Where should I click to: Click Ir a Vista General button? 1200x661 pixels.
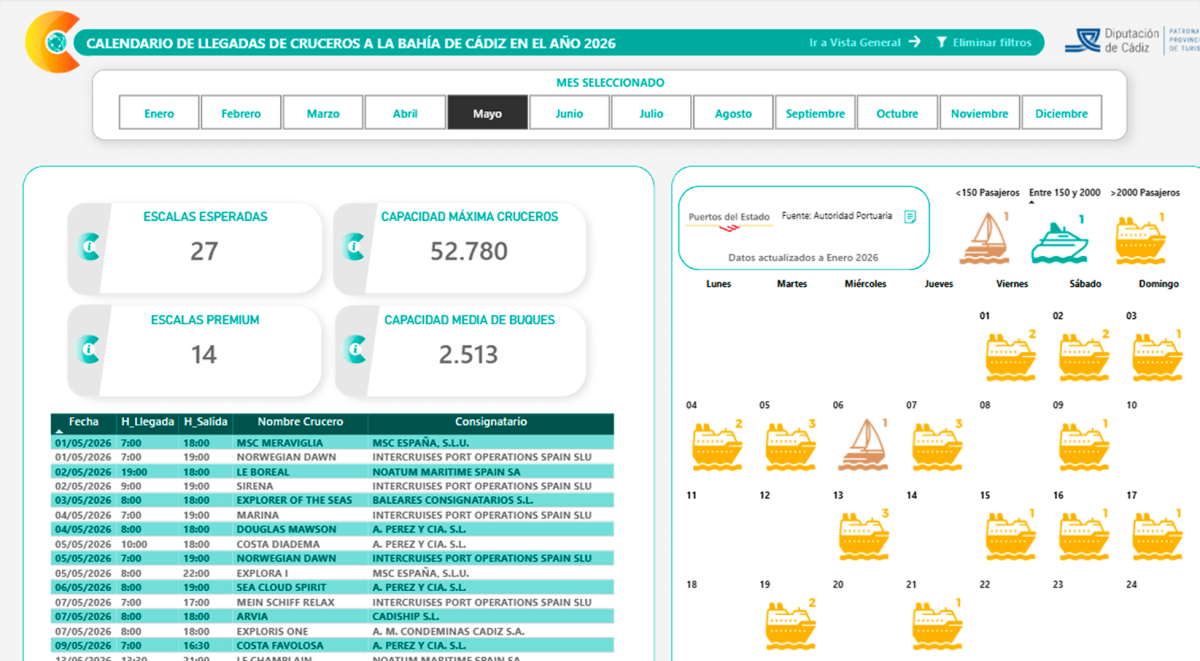[x=864, y=43]
